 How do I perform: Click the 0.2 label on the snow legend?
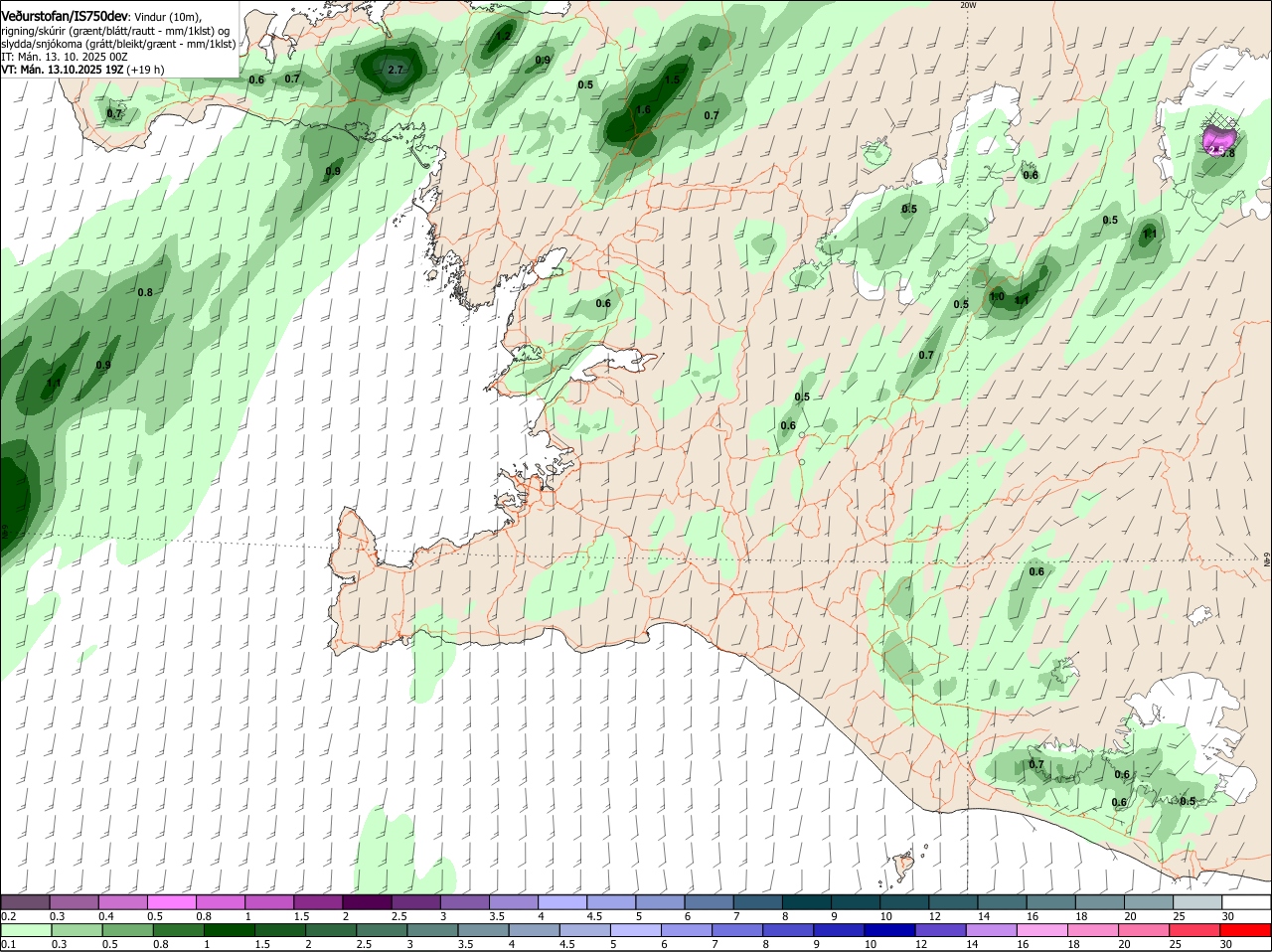(x=9, y=916)
